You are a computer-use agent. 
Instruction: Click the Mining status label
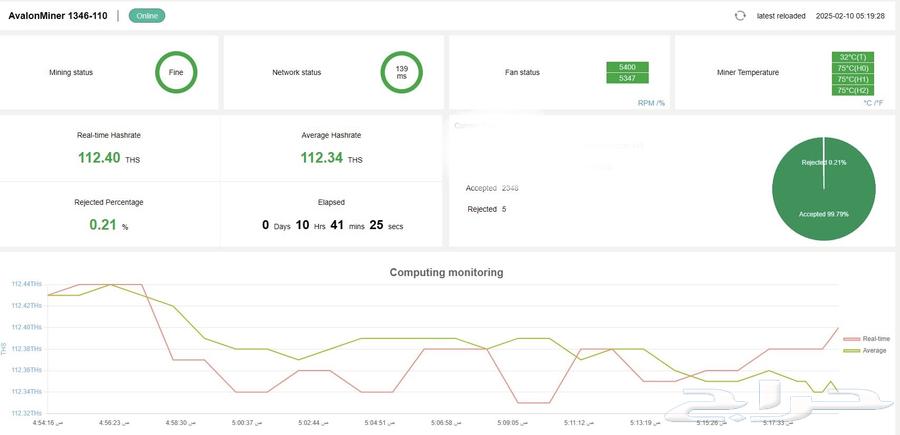tap(71, 73)
